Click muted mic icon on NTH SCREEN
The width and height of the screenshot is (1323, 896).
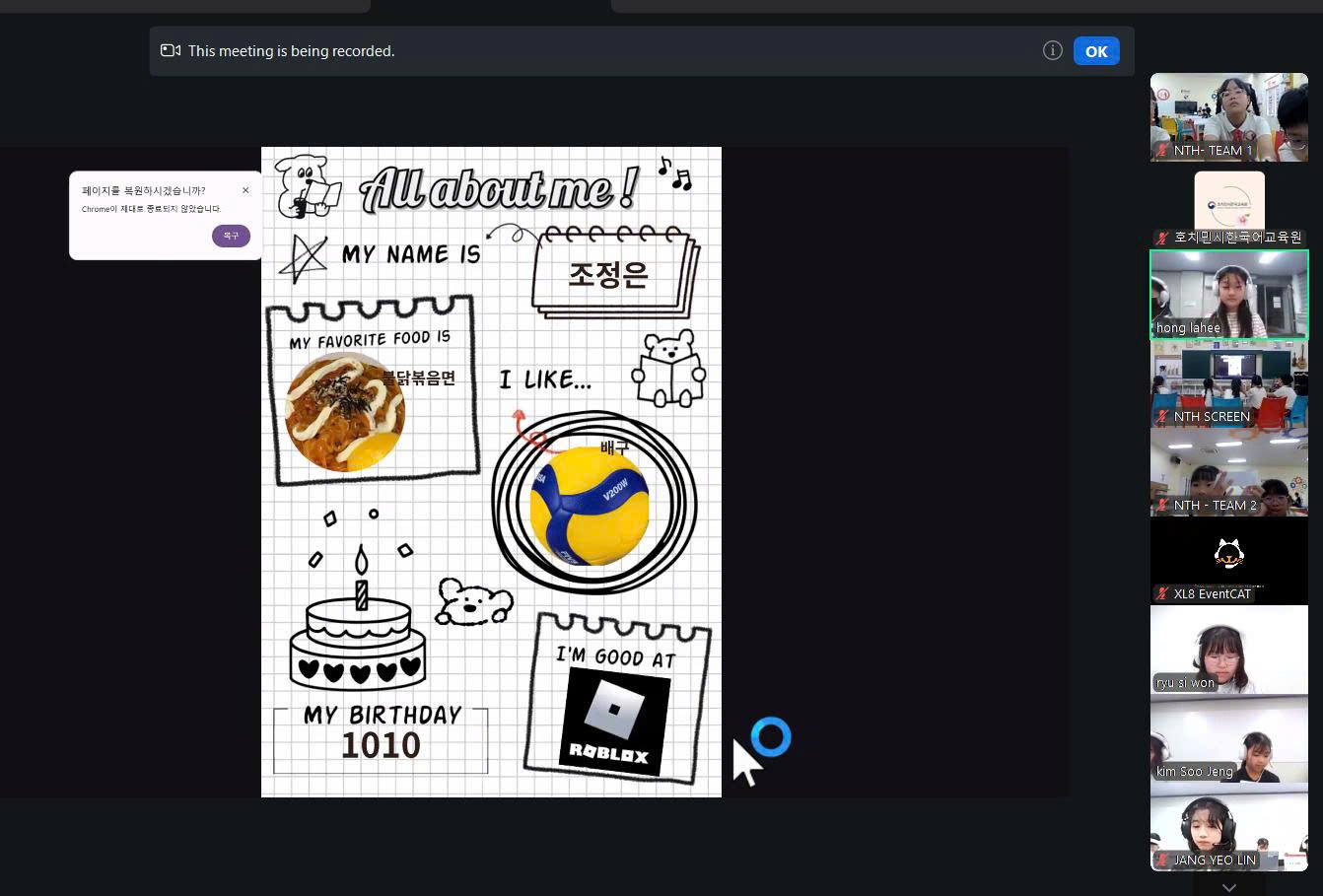(x=1163, y=417)
